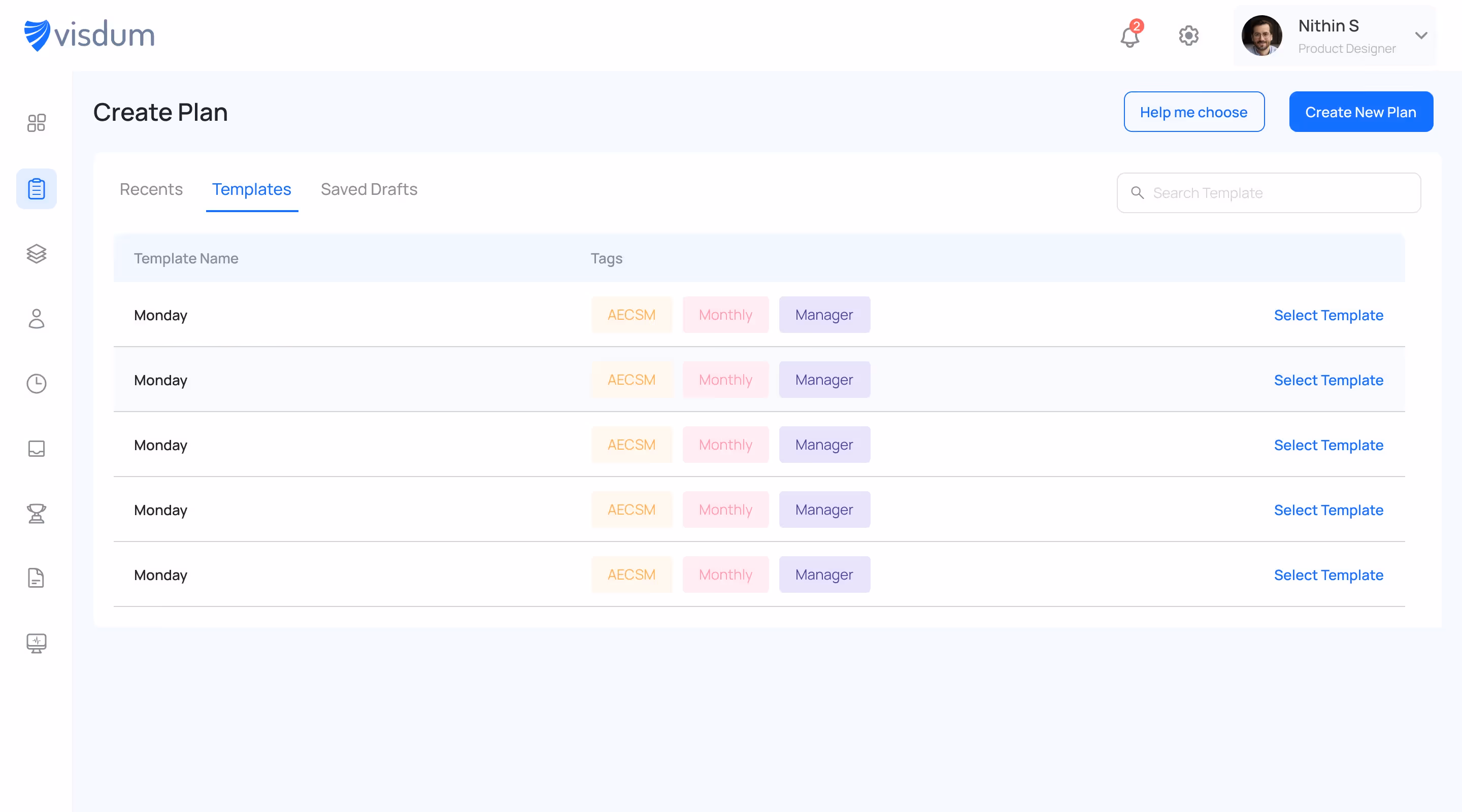Open the notifications bell with badge
Screen dimensions: 1462x812
coord(1130,37)
